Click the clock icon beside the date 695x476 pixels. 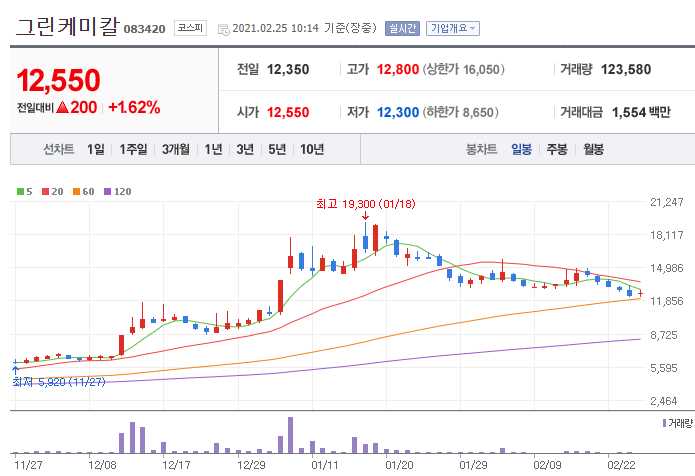[223, 29]
